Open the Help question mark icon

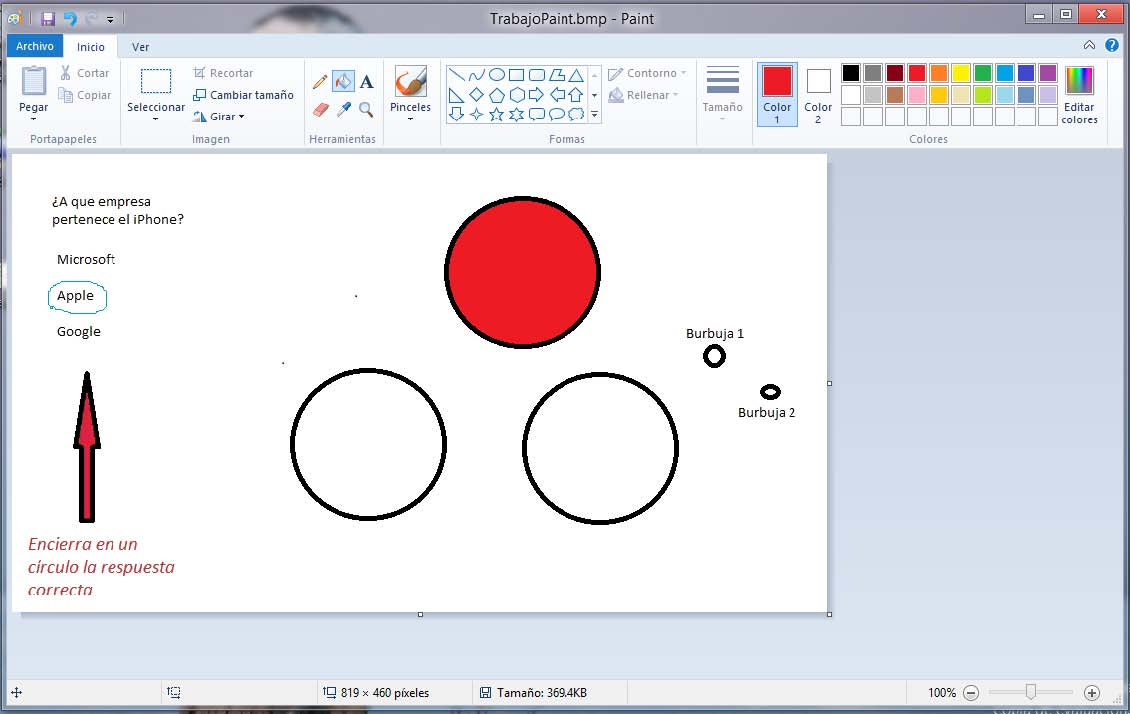tap(1111, 46)
